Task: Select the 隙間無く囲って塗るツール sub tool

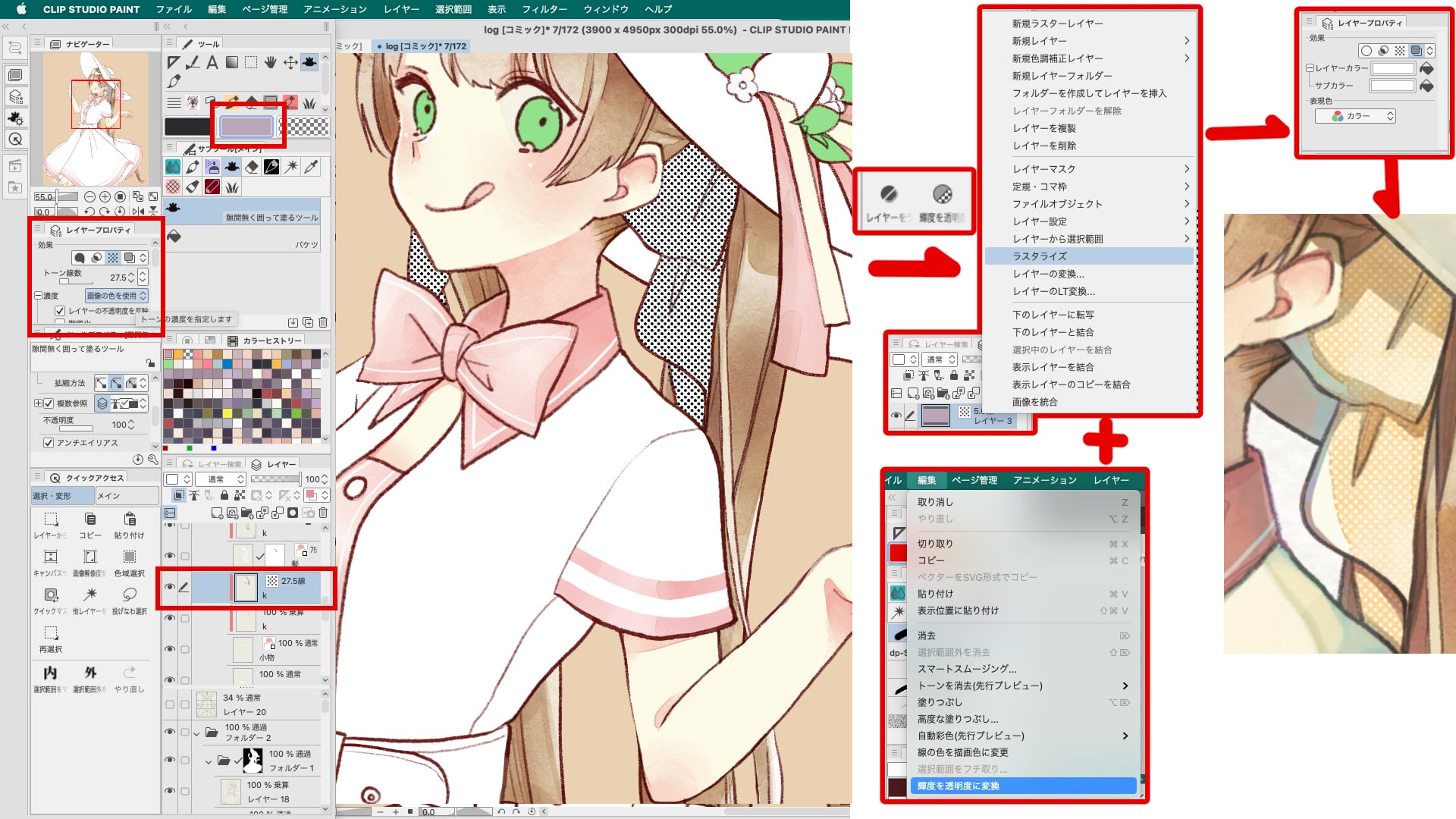Action: (242, 212)
